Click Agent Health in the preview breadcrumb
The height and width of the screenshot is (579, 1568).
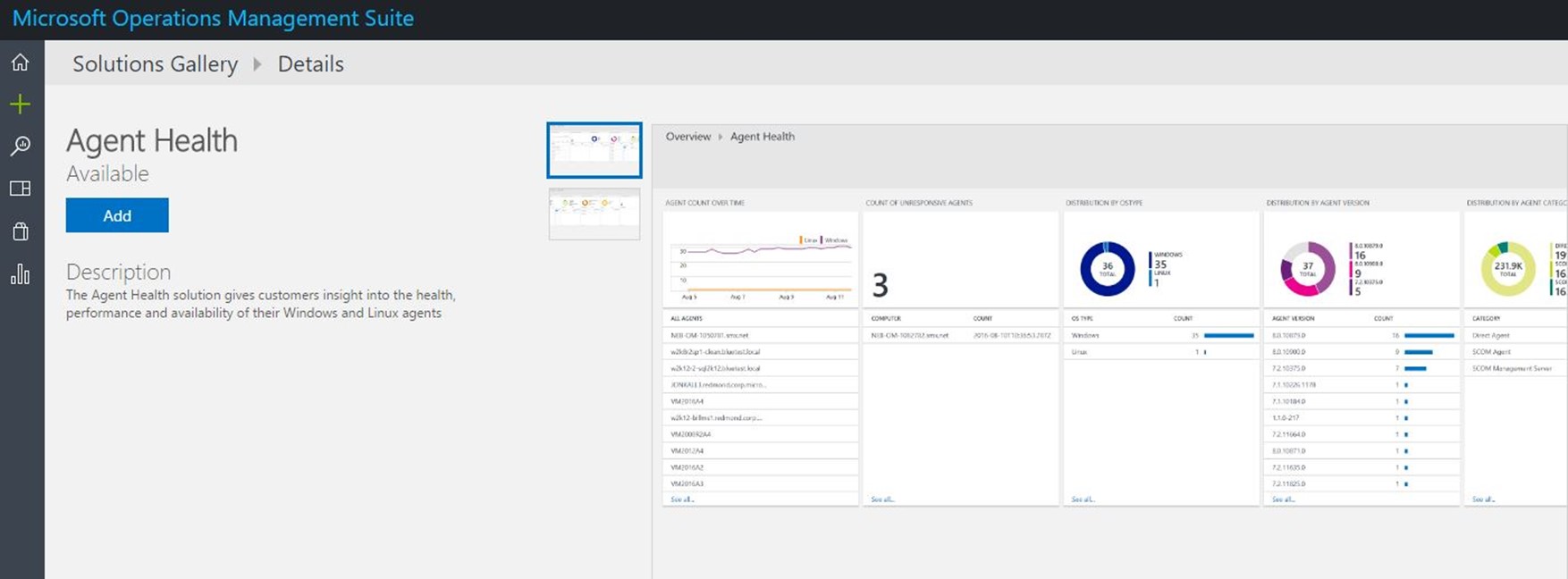coord(763,137)
